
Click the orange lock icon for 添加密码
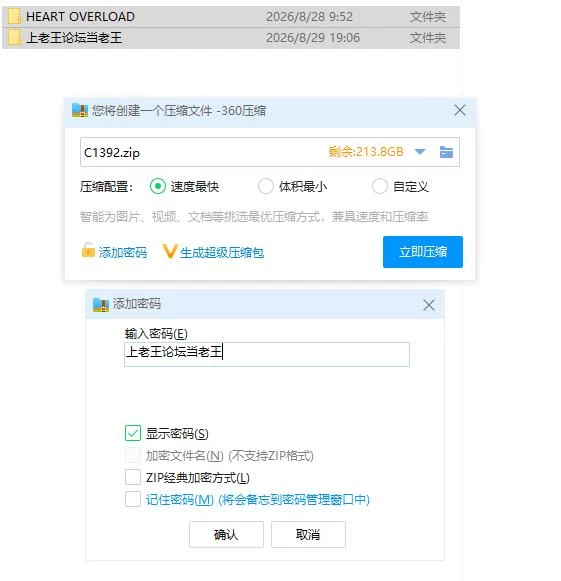click(x=88, y=250)
